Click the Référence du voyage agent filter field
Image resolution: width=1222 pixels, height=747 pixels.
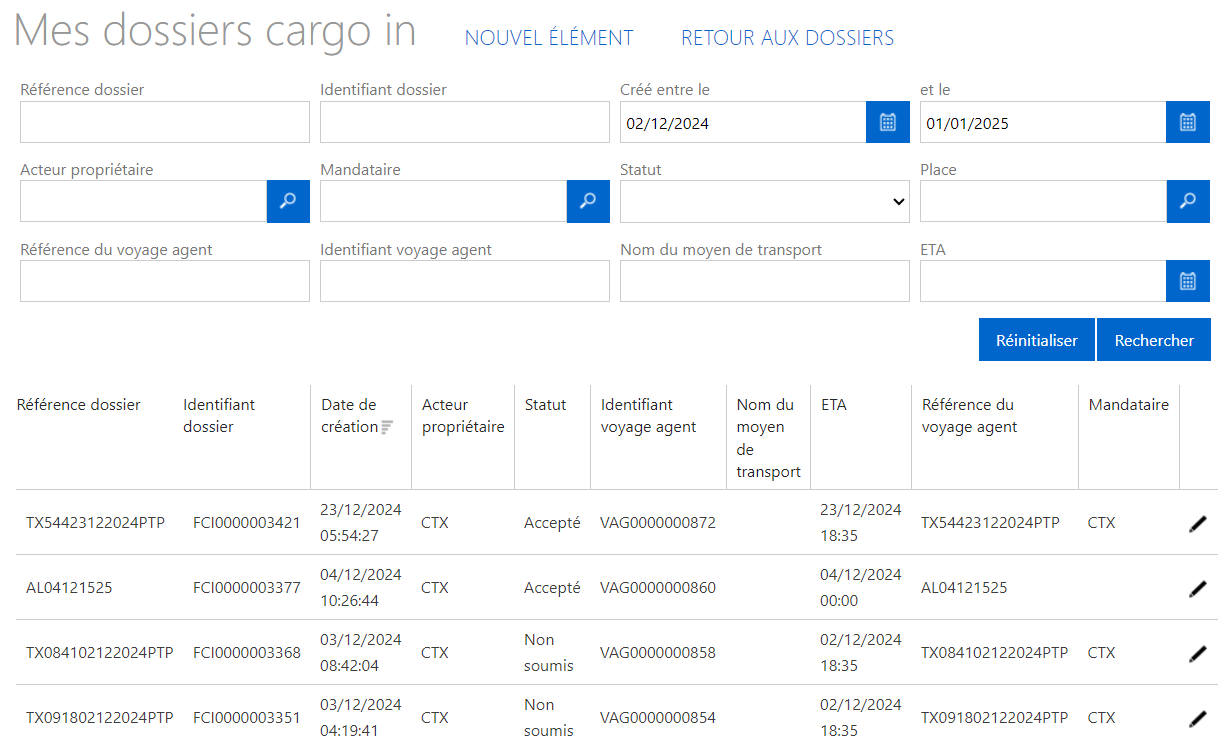pyautogui.click(x=165, y=281)
